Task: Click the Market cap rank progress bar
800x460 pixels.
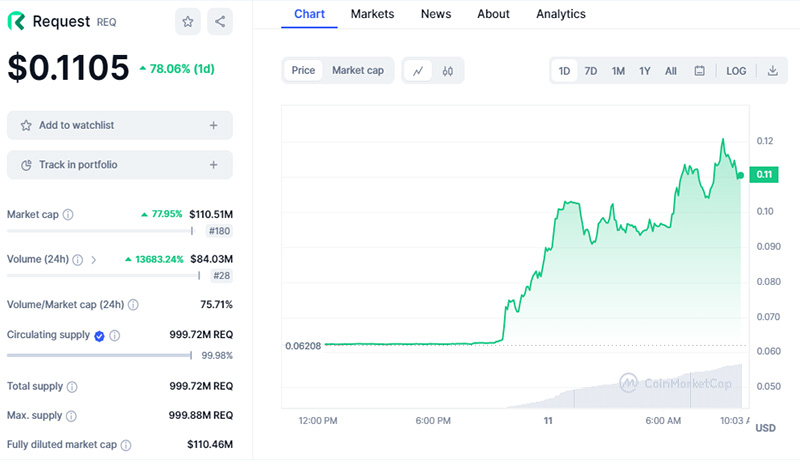Action: (x=100, y=231)
